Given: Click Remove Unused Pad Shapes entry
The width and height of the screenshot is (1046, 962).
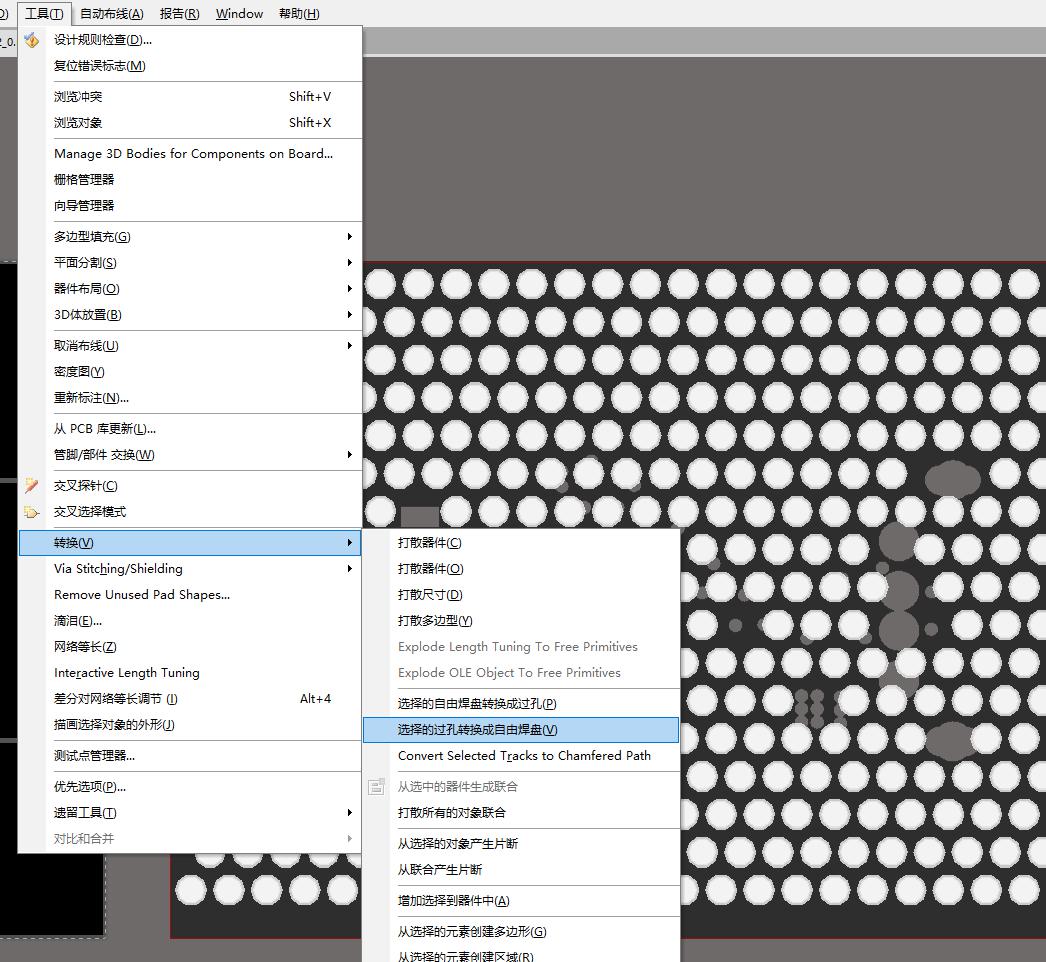Looking at the screenshot, I should [142, 595].
